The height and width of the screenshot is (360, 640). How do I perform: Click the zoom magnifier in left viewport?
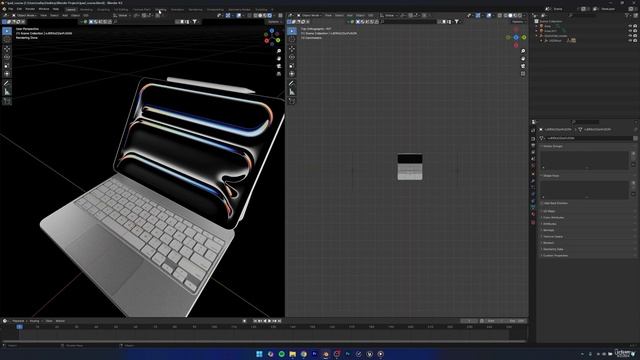pyautogui.click(x=279, y=51)
